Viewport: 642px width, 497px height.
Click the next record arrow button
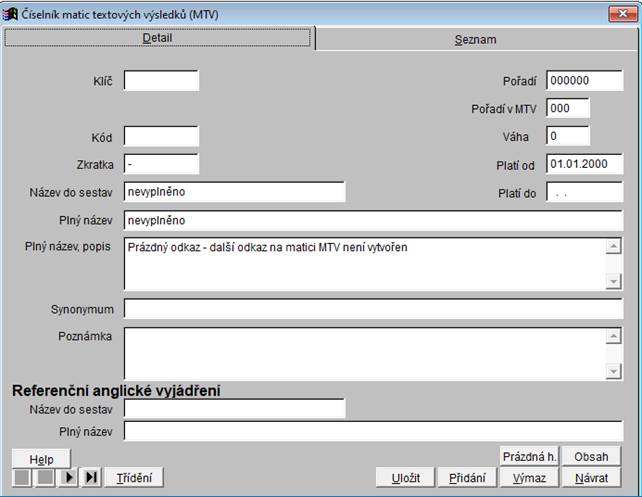69,478
